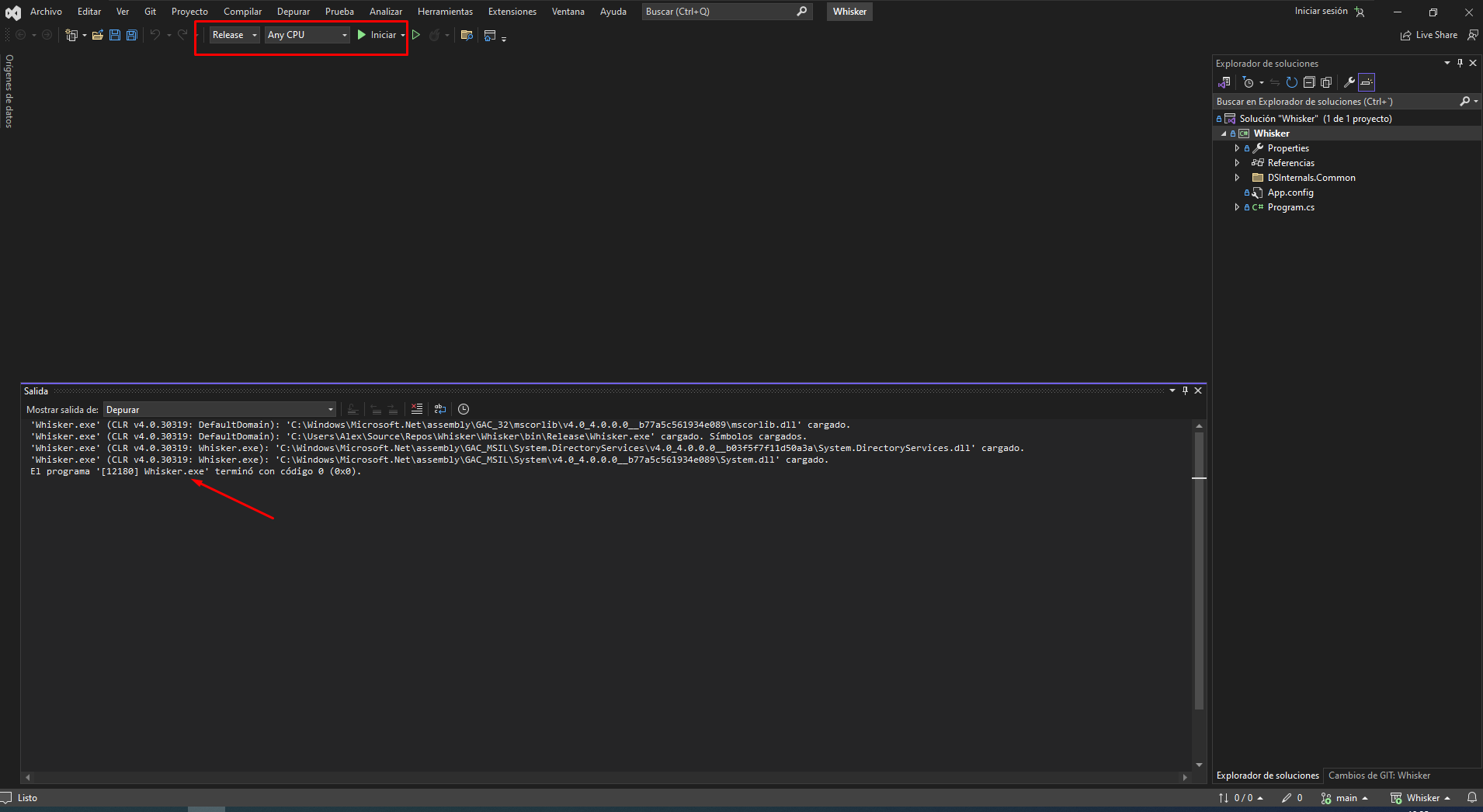Toggle show all files in Solution Explorer

point(1326,82)
